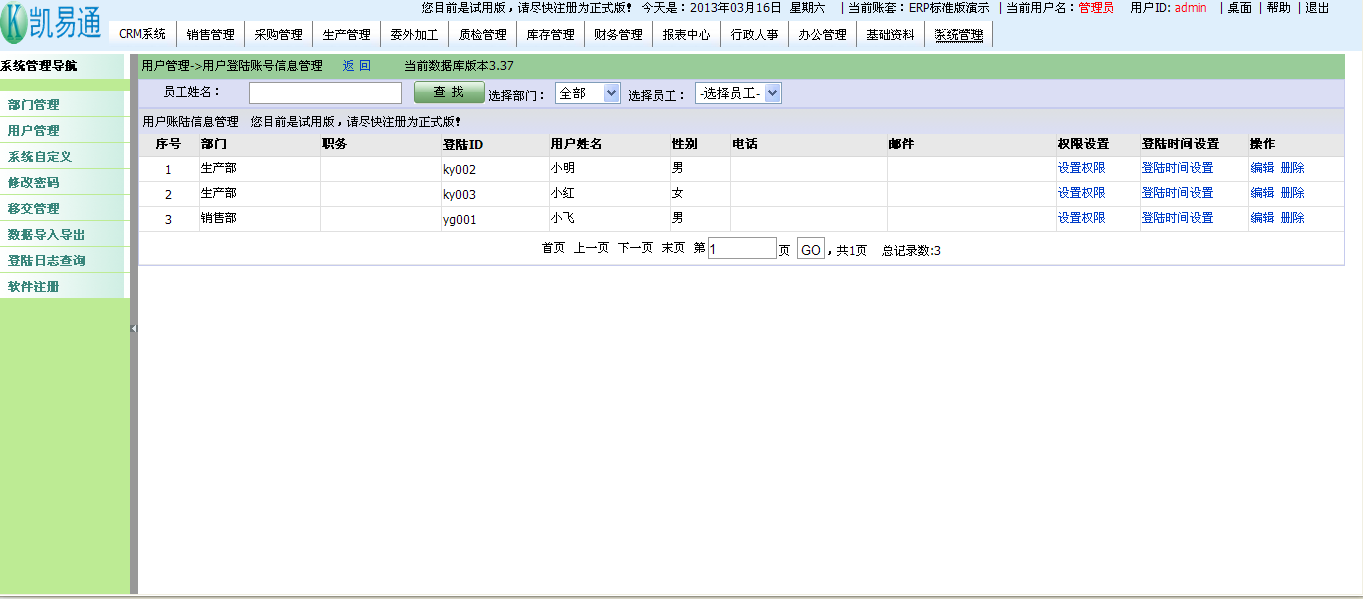This screenshot has height=599, width=1363.
Task: Click 编辑 for user yg001
Action: (x=1262, y=218)
